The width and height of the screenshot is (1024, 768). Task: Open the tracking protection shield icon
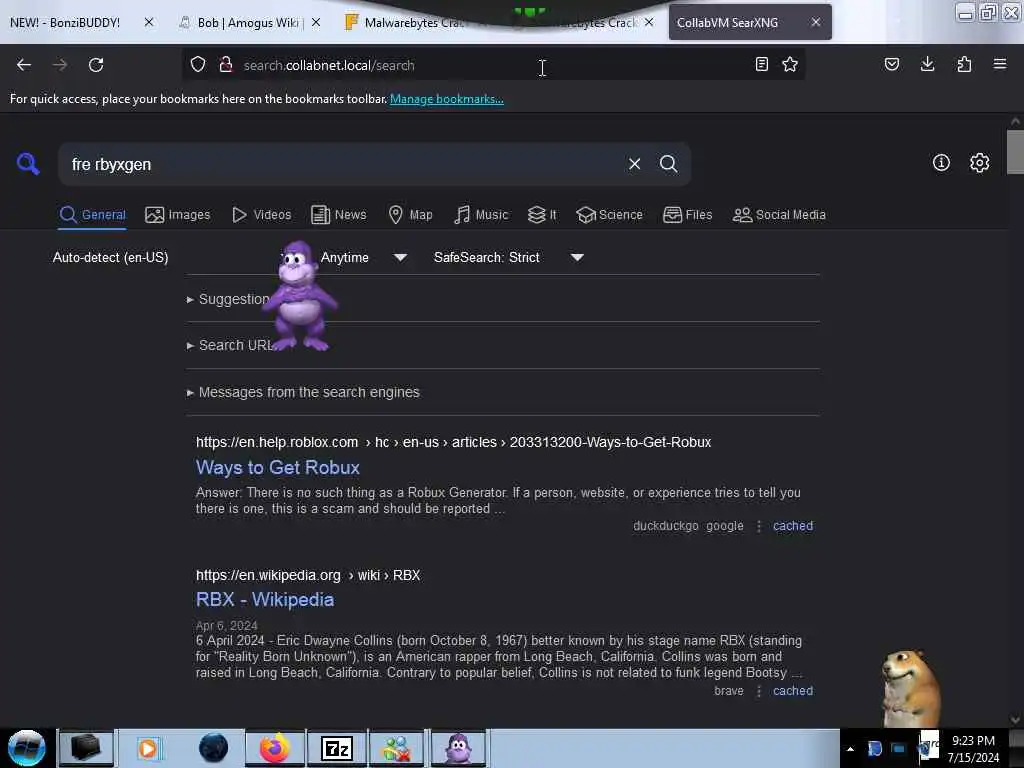click(198, 64)
